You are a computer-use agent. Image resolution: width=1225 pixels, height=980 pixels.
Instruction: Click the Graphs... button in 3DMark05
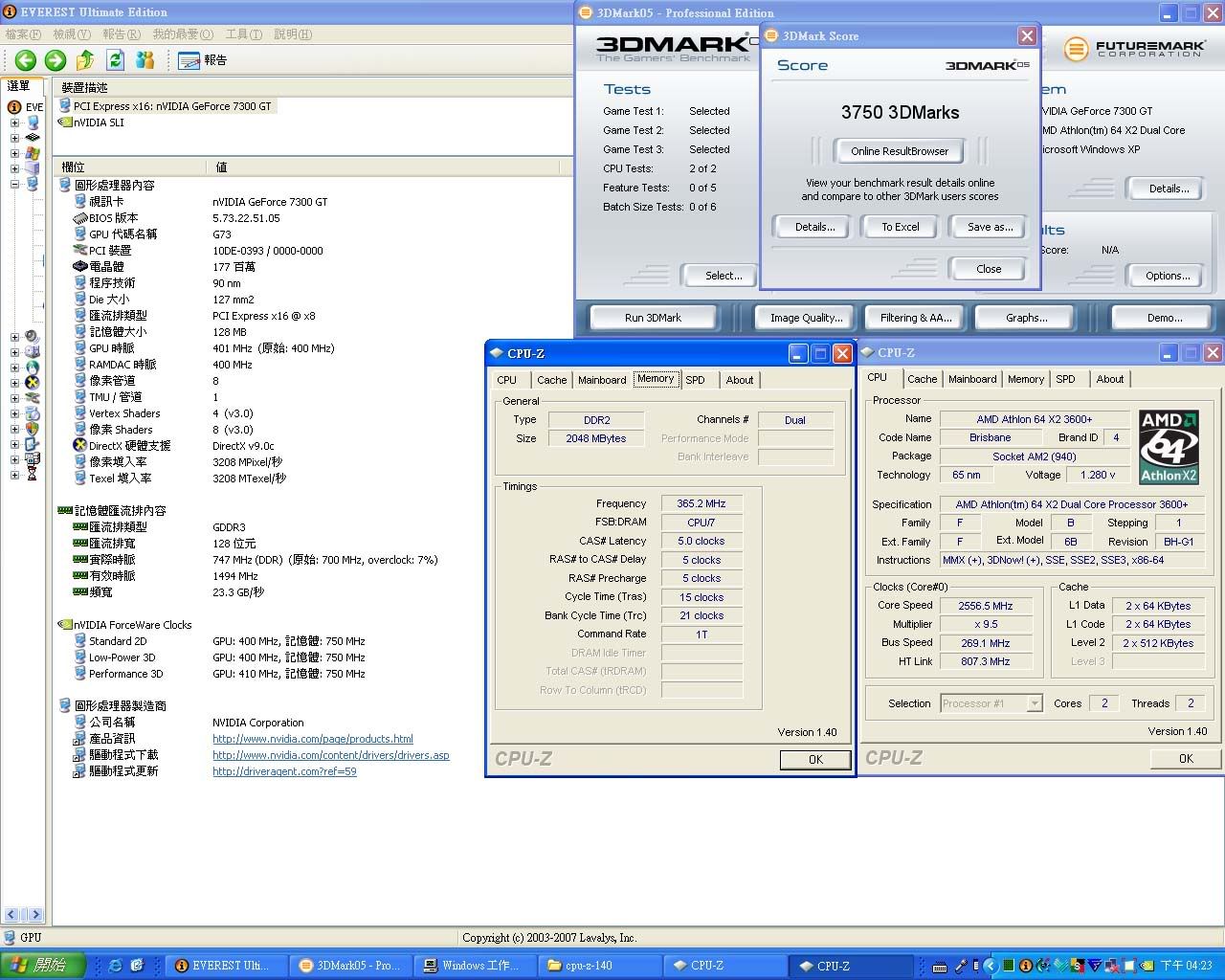pyautogui.click(x=1027, y=318)
